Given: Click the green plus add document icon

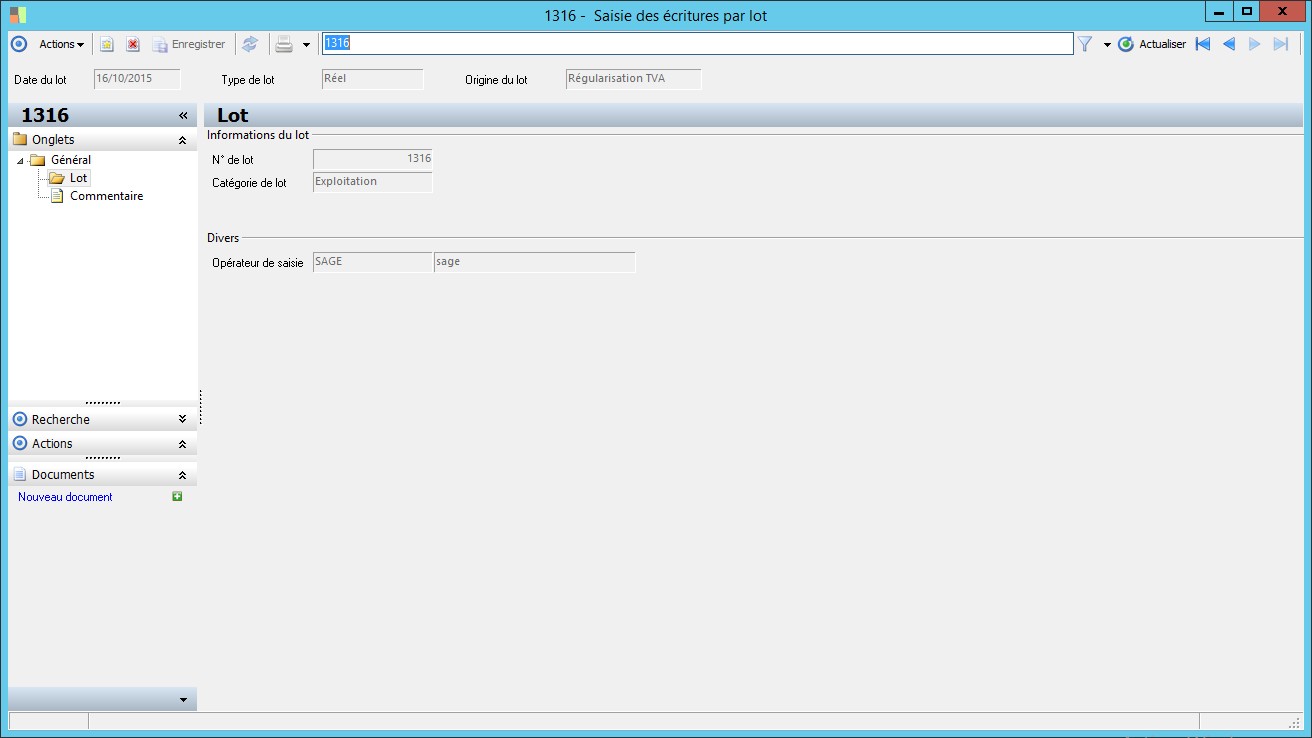Looking at the screenshot, I should pyautogui.click(x=177, y=496).
